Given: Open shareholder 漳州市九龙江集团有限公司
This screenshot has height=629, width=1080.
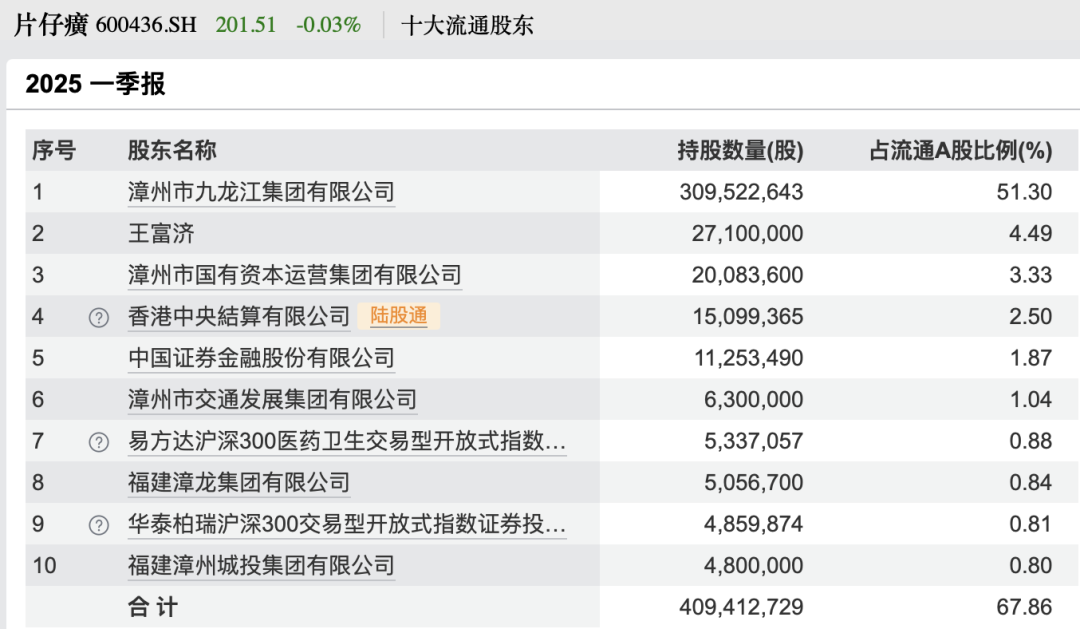Looking at the screenshot, I should [261, 192].
